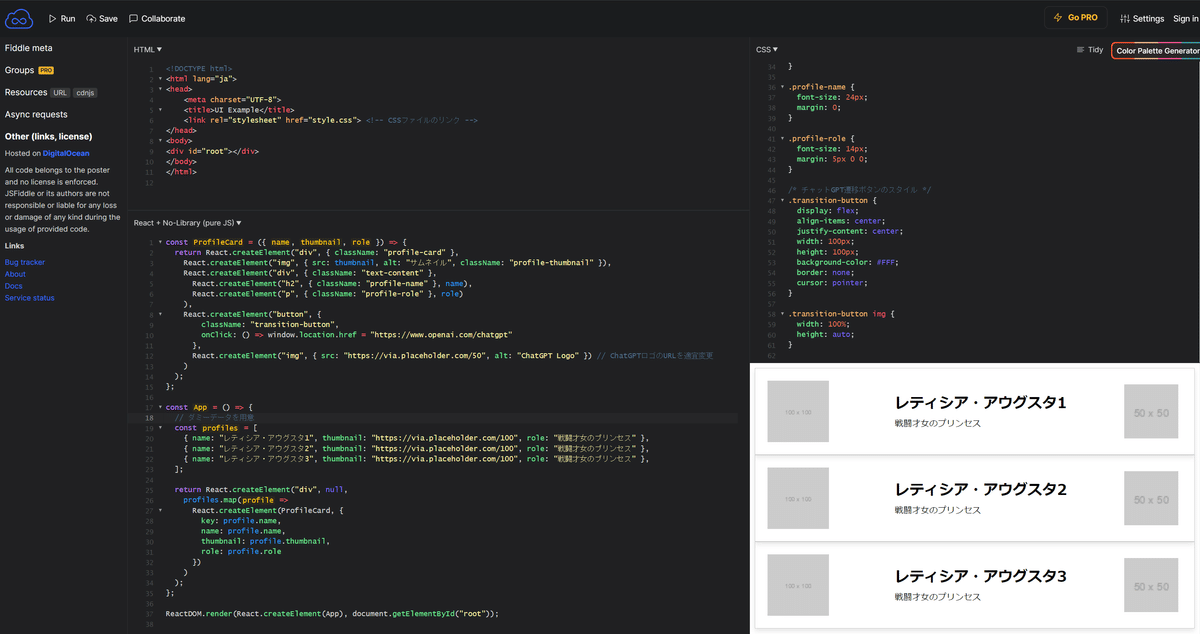Open the Bug tracker link
Screen dimensions: 1200x634
23,262
